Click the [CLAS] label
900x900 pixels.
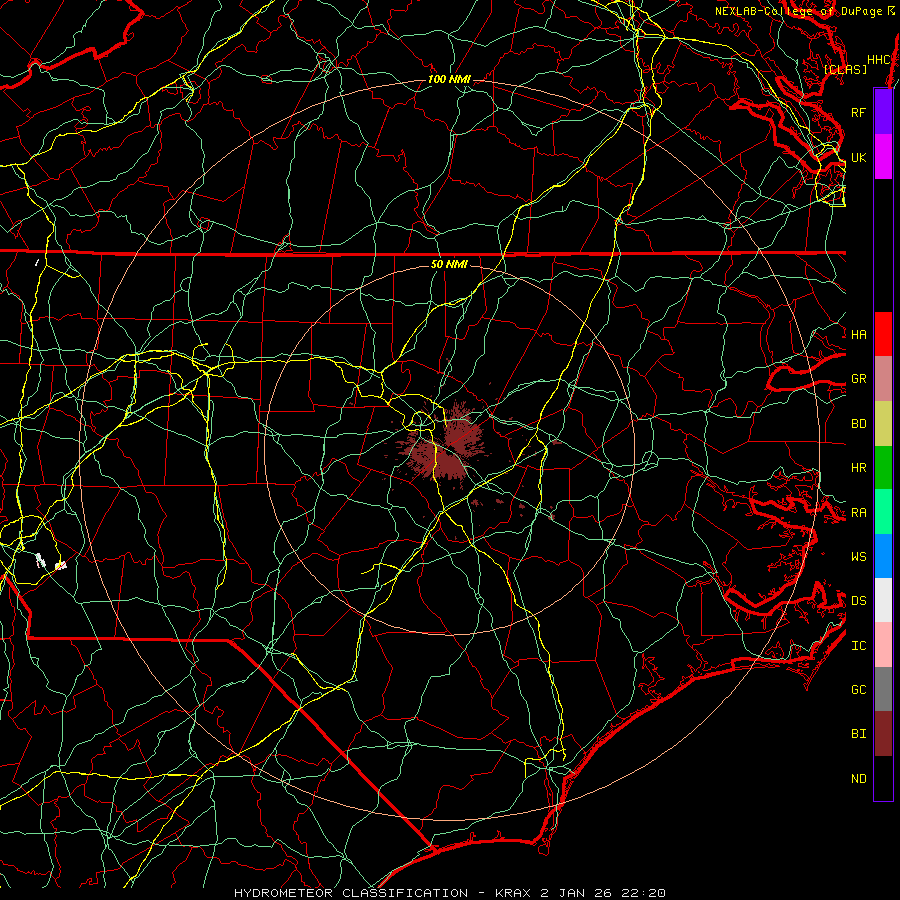point(845,69)
